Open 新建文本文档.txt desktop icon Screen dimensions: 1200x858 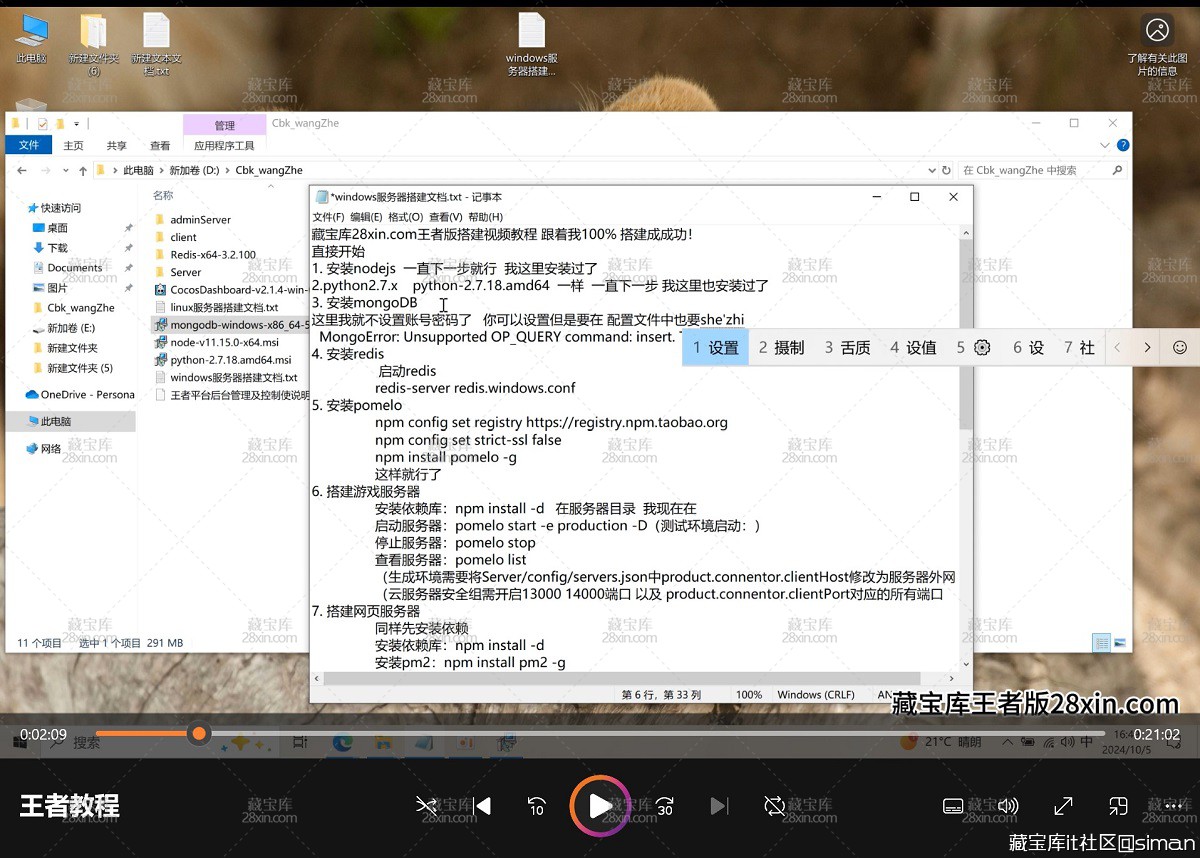[x=156, y=45]
